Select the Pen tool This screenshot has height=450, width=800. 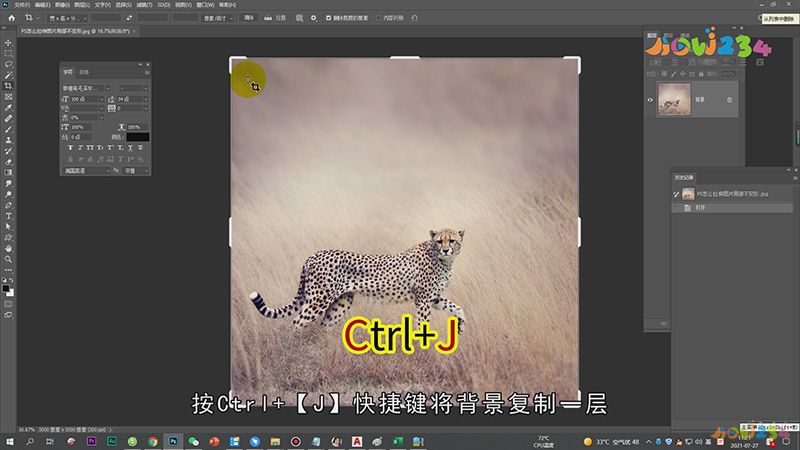pos(8,205)
